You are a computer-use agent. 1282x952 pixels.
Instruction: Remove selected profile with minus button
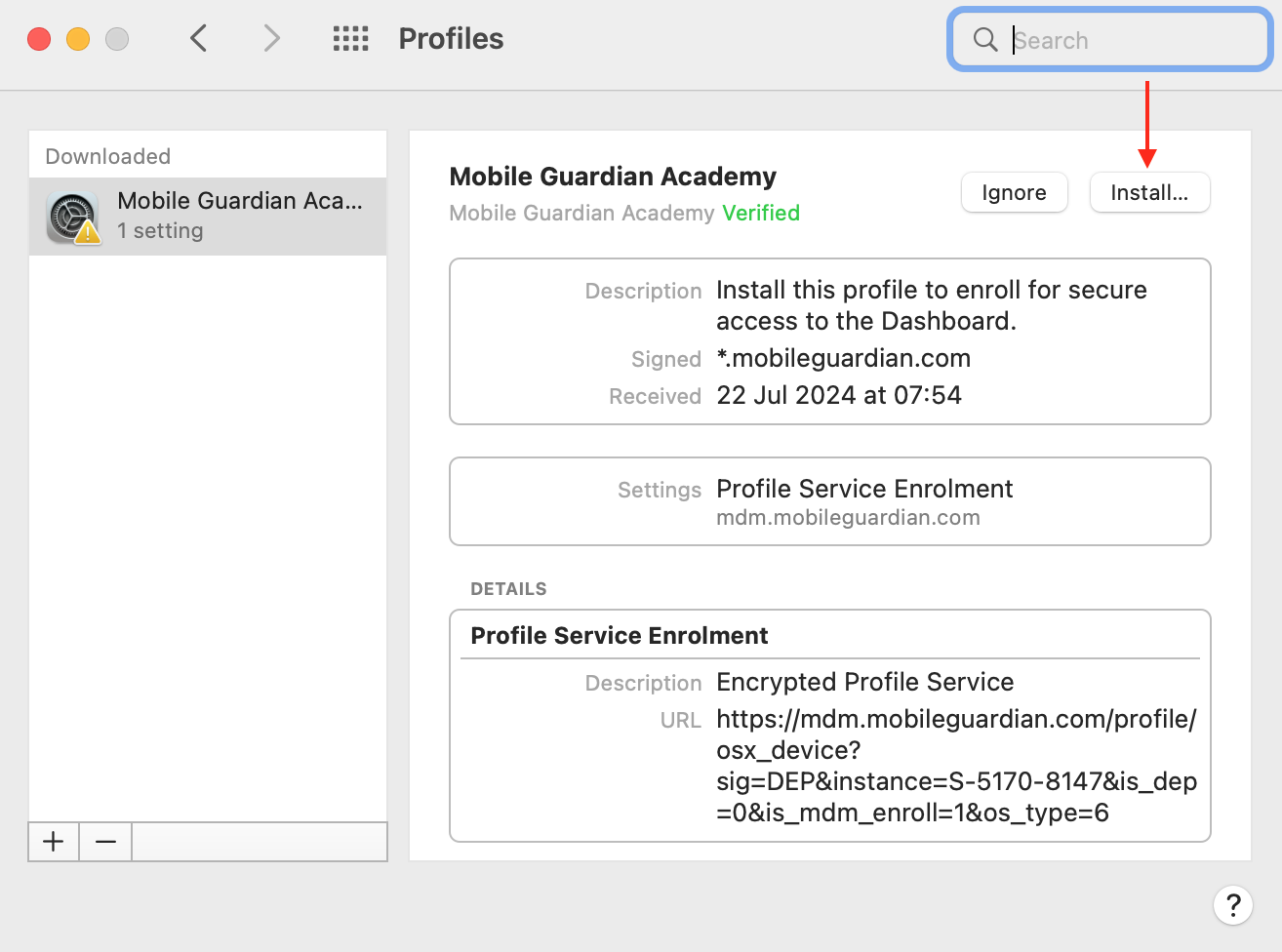105,841
